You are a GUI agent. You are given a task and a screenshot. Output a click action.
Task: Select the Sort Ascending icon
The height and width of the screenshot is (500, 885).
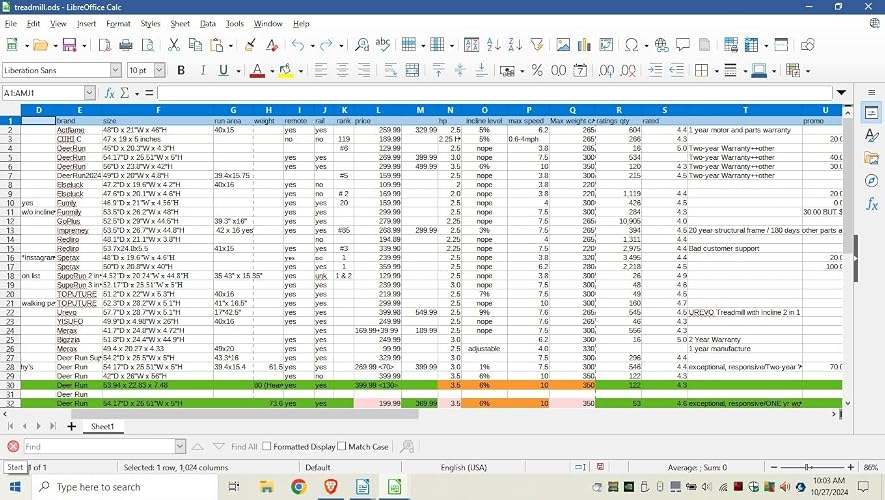(493, 45)
